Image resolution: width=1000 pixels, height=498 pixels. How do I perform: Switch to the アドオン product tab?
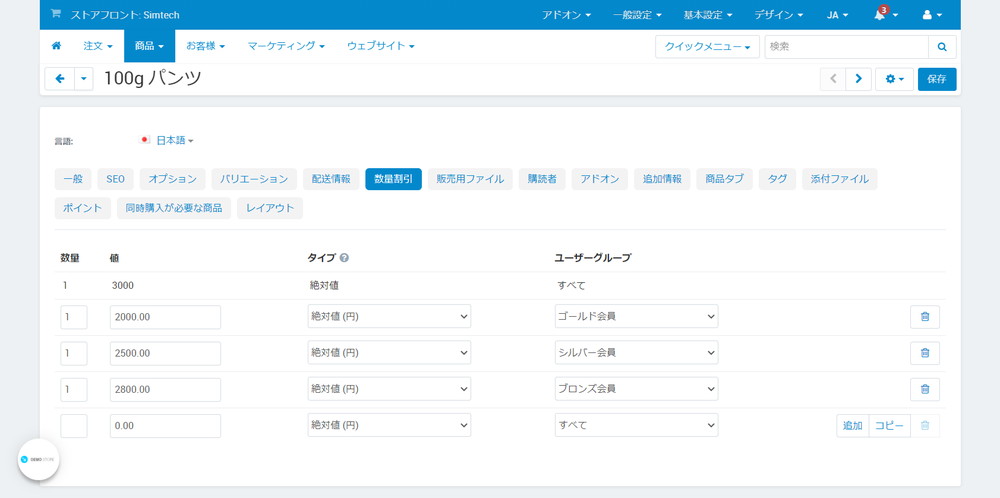pyautogui.click(x=599, y=179)
